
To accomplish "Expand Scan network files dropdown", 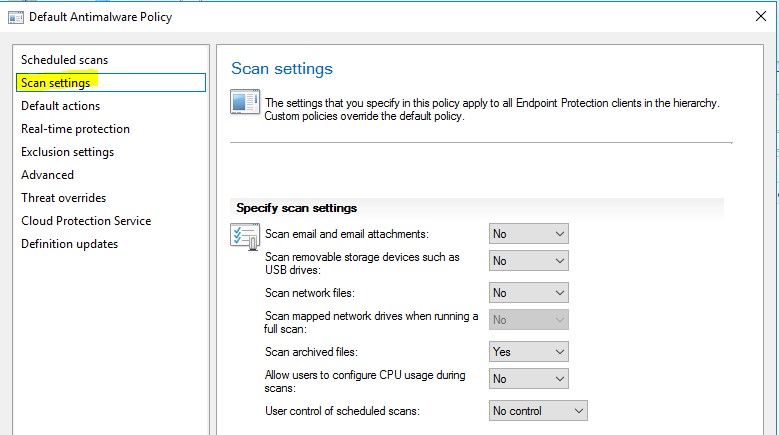I will click(528, 293).
